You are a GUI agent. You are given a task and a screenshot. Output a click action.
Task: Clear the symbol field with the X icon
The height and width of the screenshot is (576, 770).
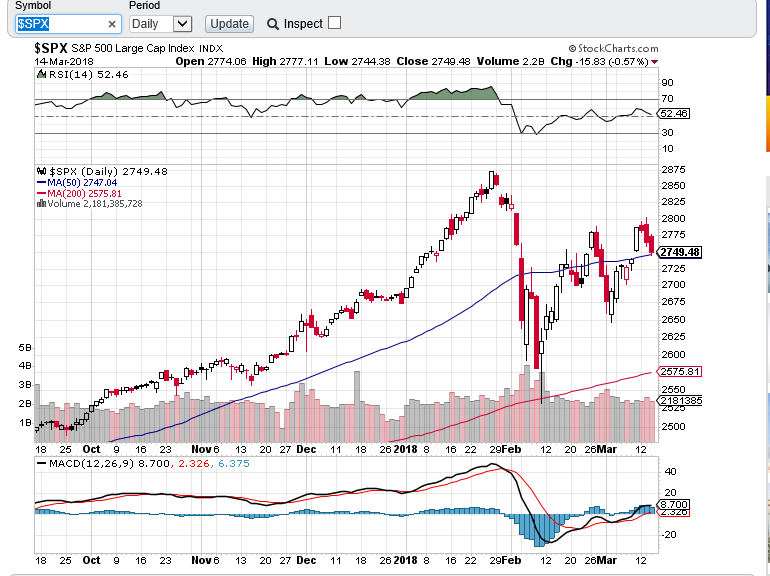coord(112,24)
